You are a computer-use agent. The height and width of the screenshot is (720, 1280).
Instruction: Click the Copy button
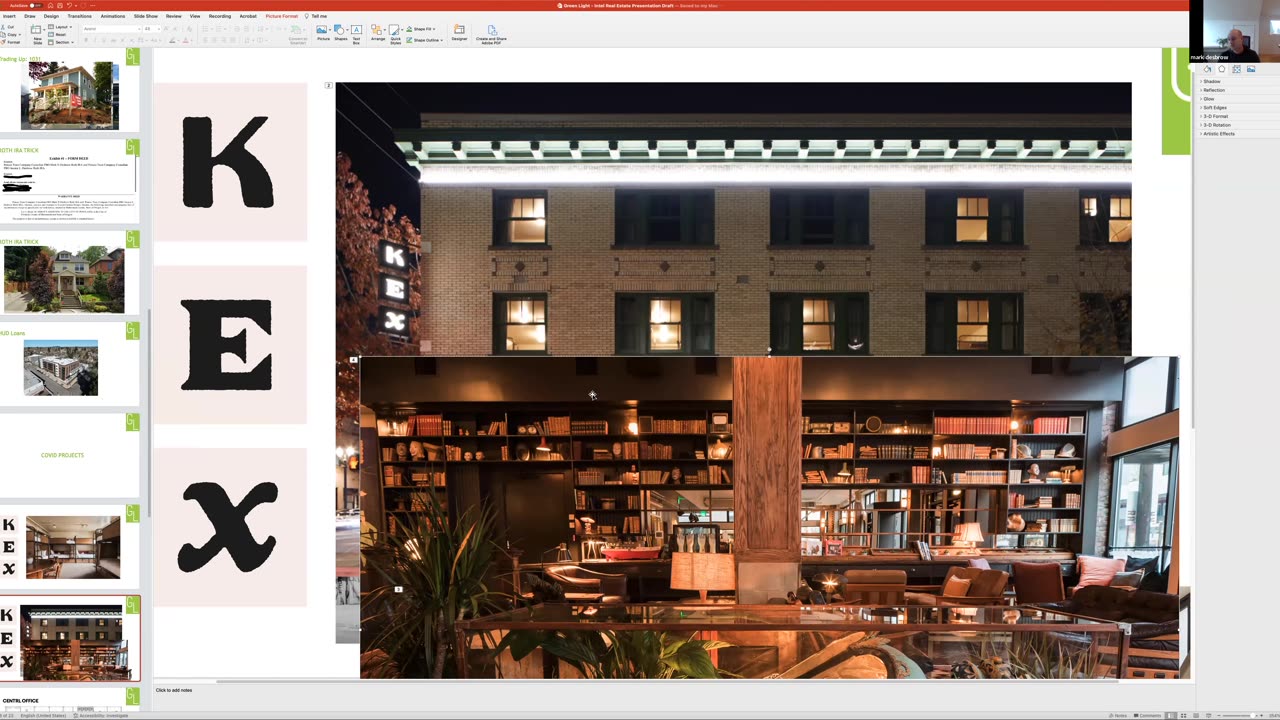[x=9, y=35]
